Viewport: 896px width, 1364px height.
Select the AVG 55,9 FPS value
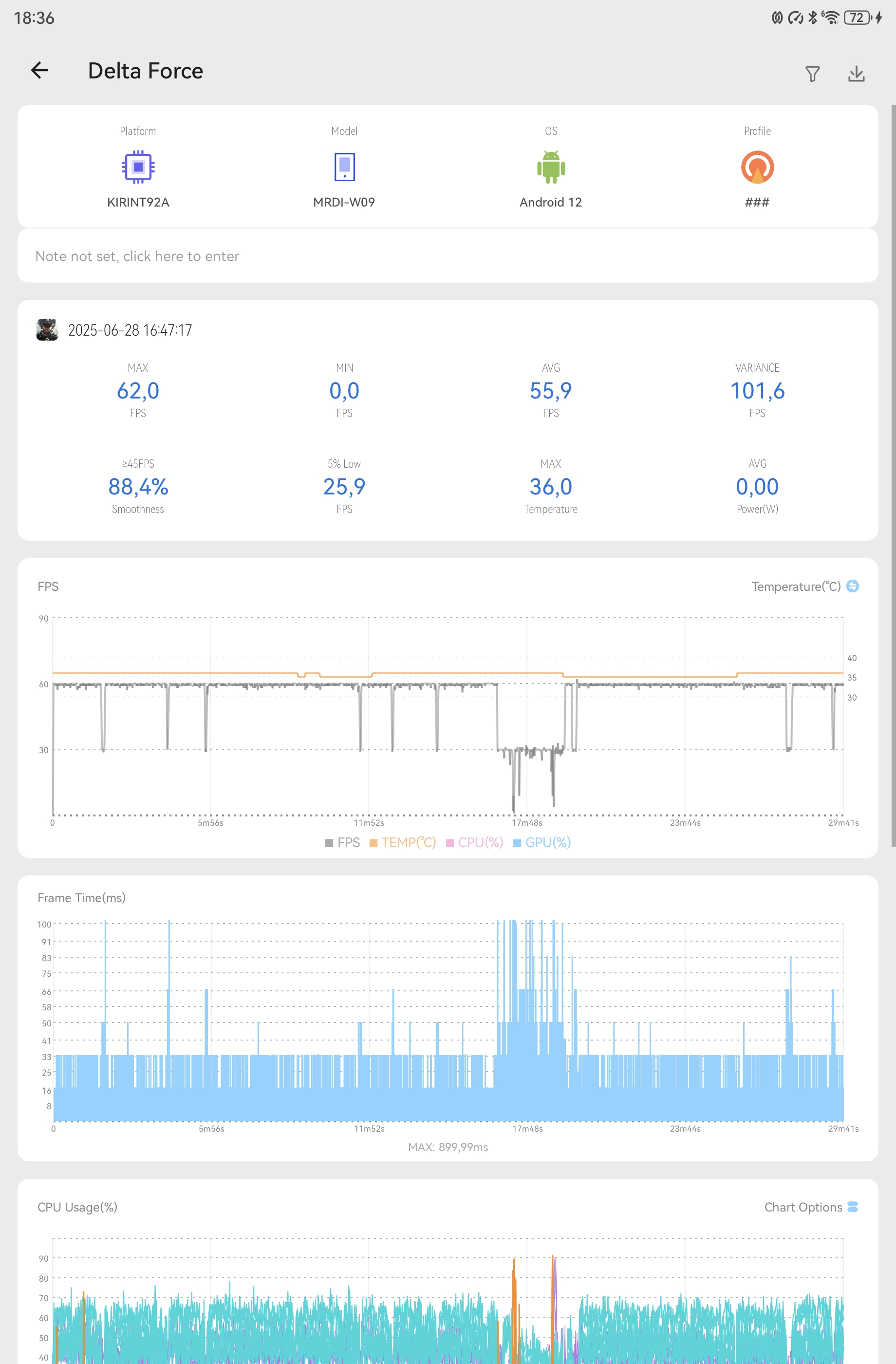551,391
